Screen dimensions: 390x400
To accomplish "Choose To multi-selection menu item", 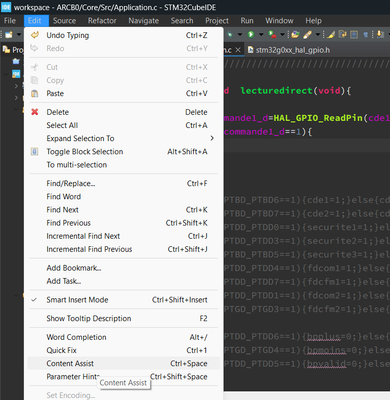I will 124,165.
